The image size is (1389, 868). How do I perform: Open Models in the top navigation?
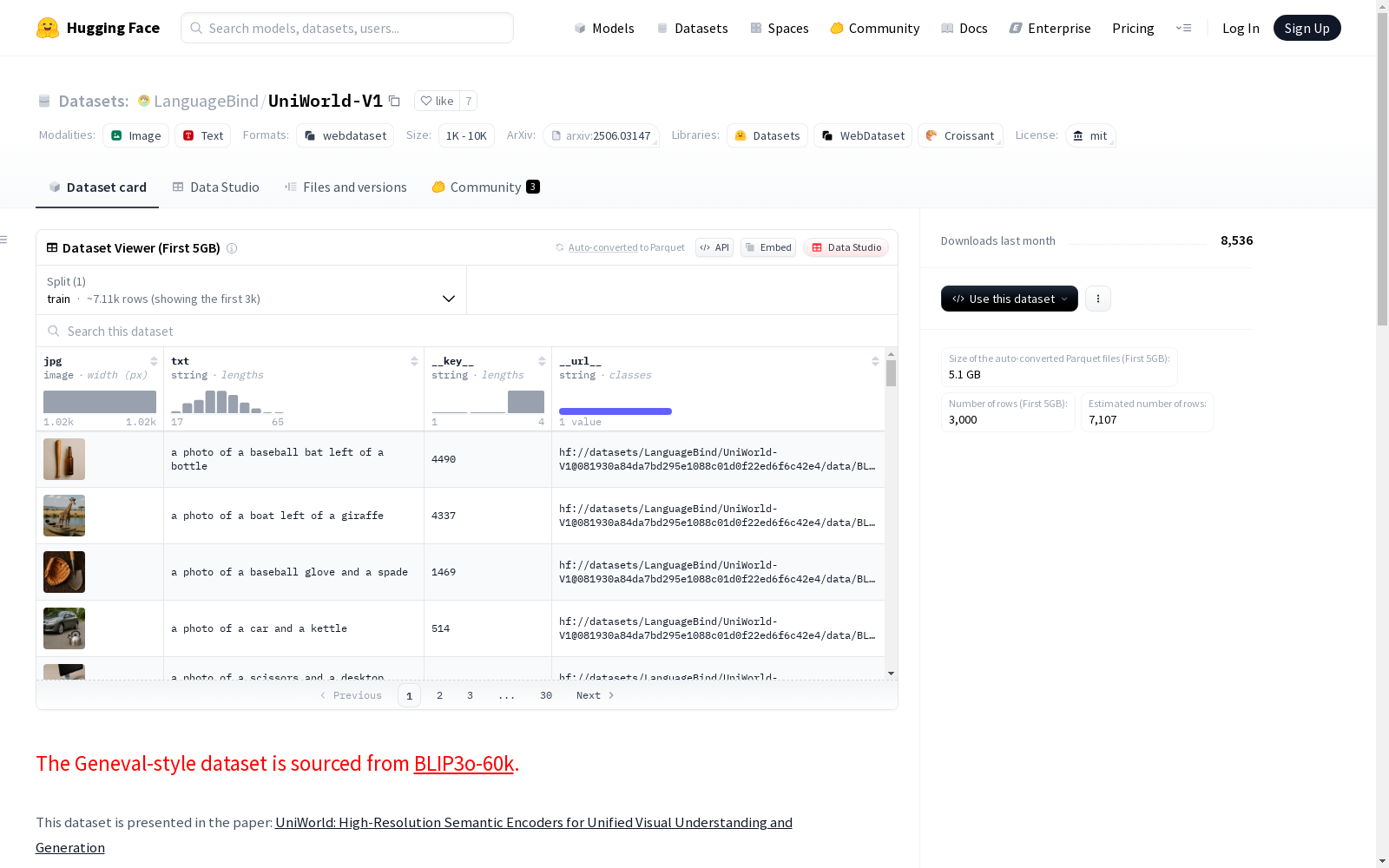point(604,28)
